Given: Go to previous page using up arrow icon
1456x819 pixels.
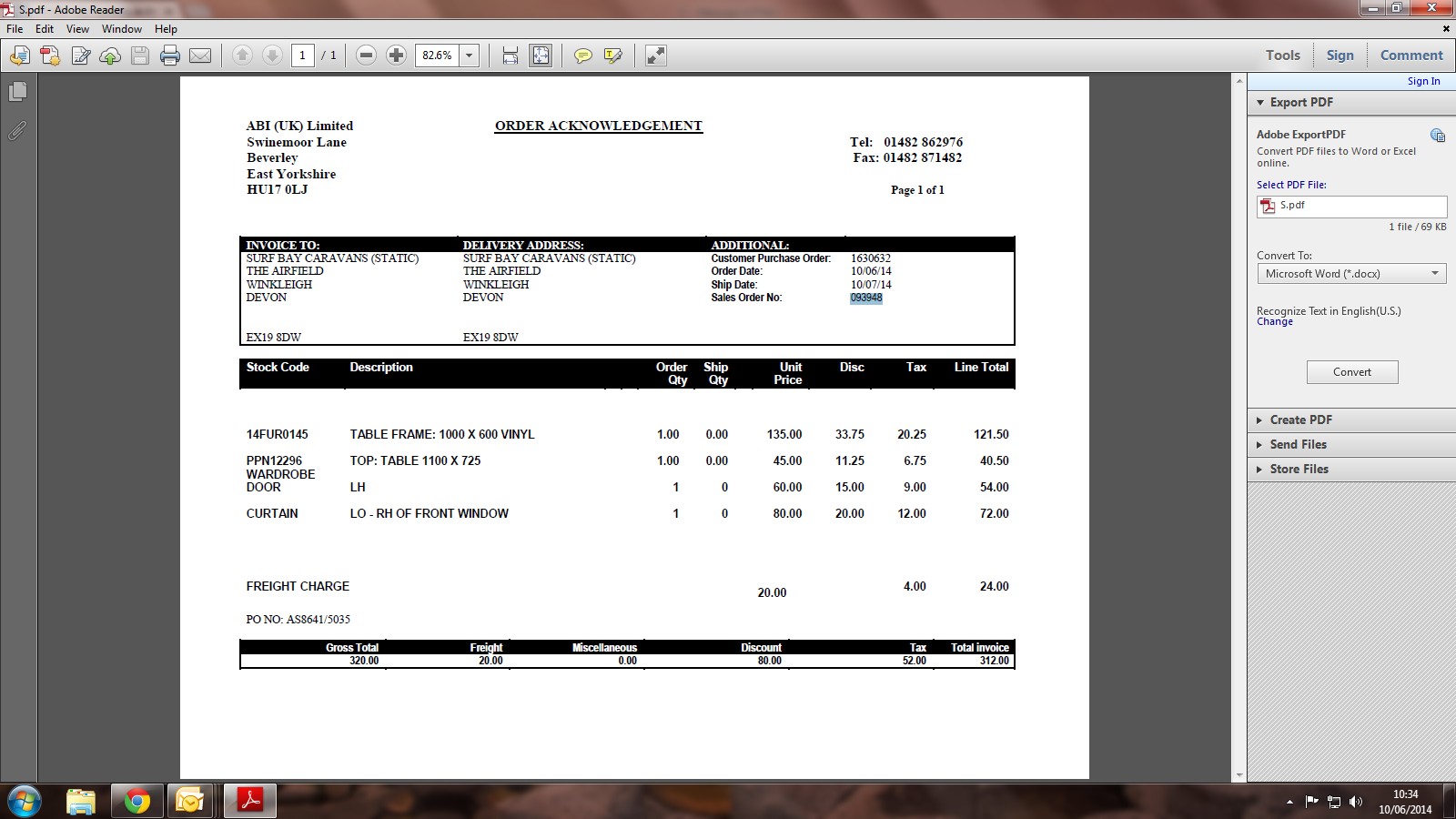Looking at the screenshot, I should [242, 56].
